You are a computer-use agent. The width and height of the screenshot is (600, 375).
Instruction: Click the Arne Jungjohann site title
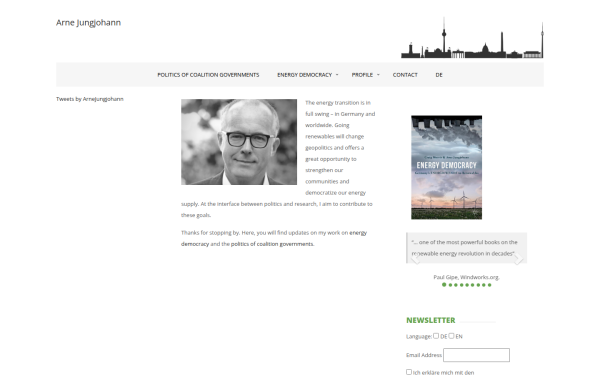[x=88, y=23]
